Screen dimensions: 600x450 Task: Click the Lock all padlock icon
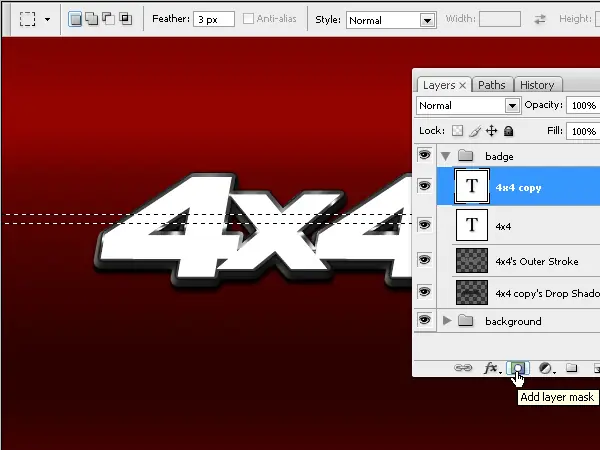(x=509, y=131)
